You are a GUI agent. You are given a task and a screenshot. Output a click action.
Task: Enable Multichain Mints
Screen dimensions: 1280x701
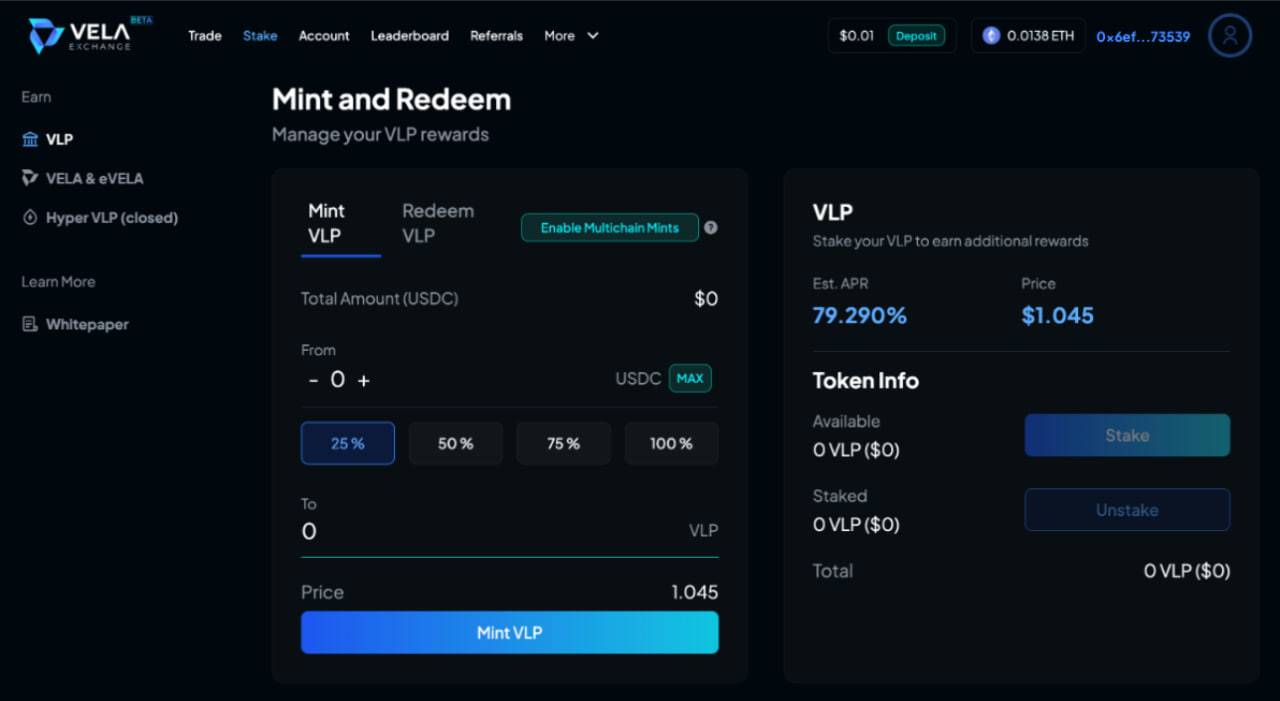pos(609,227)
